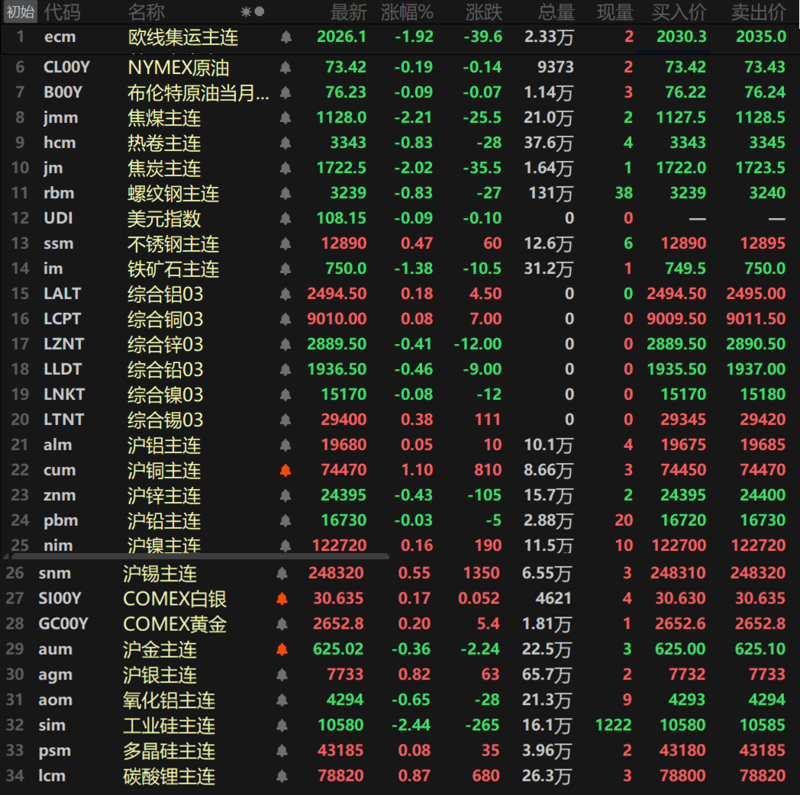This screenshot has height=795, width=800.
Task: Select the 初始 tab in the top-left
Action: coord(20,12)
